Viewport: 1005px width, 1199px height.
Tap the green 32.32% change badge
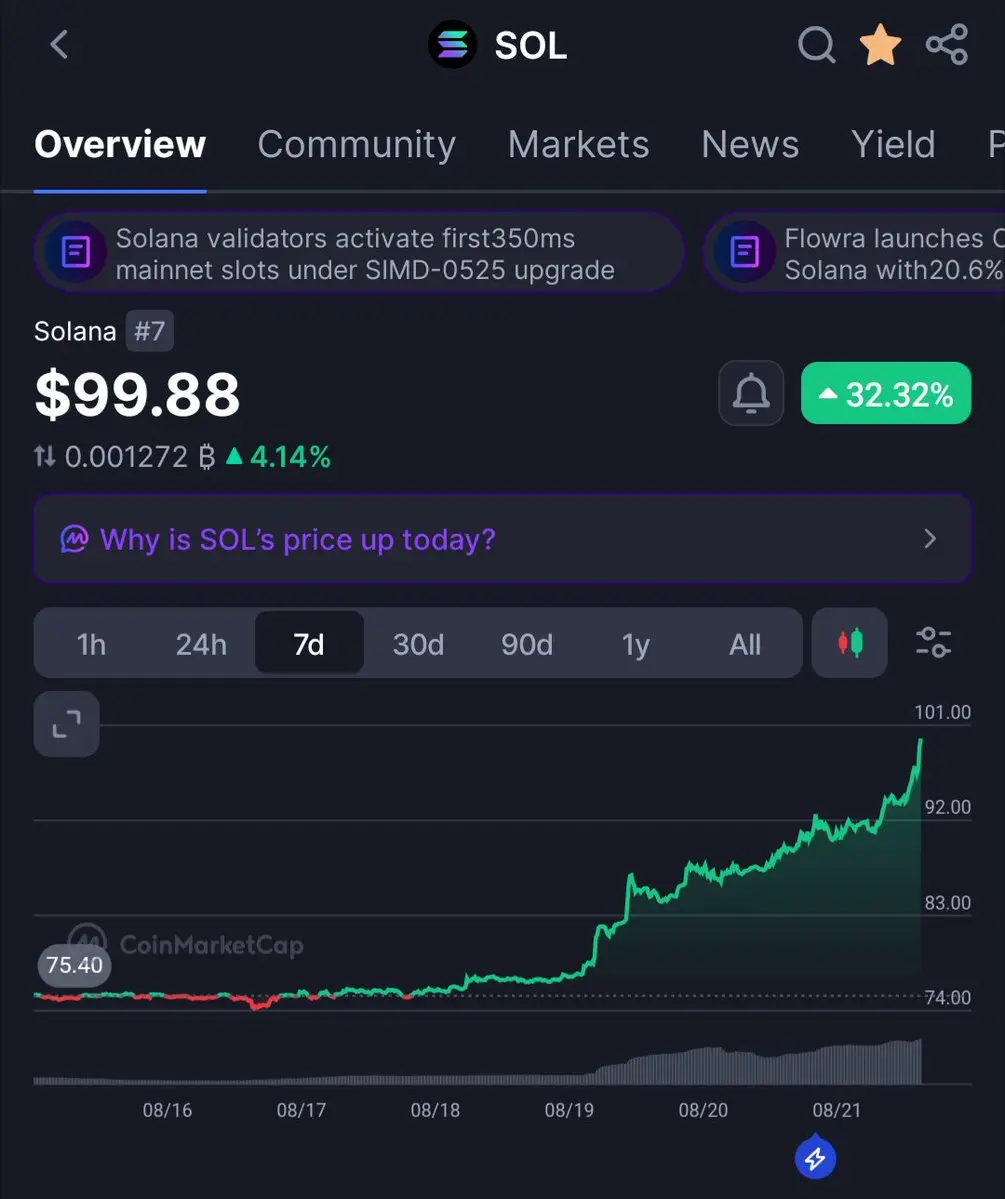tap(886, 393)
